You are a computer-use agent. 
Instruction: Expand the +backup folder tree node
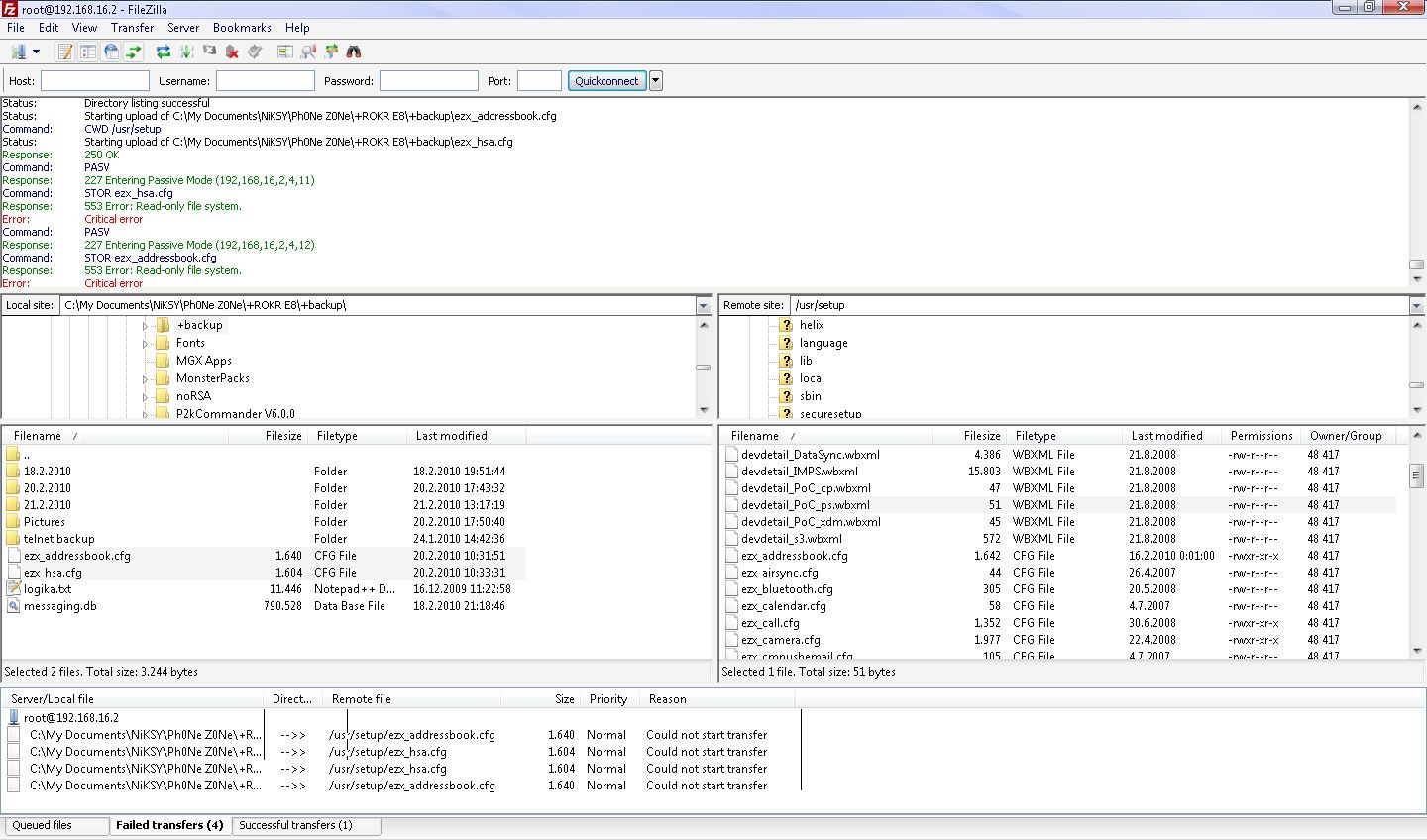[x=145, y=326]
